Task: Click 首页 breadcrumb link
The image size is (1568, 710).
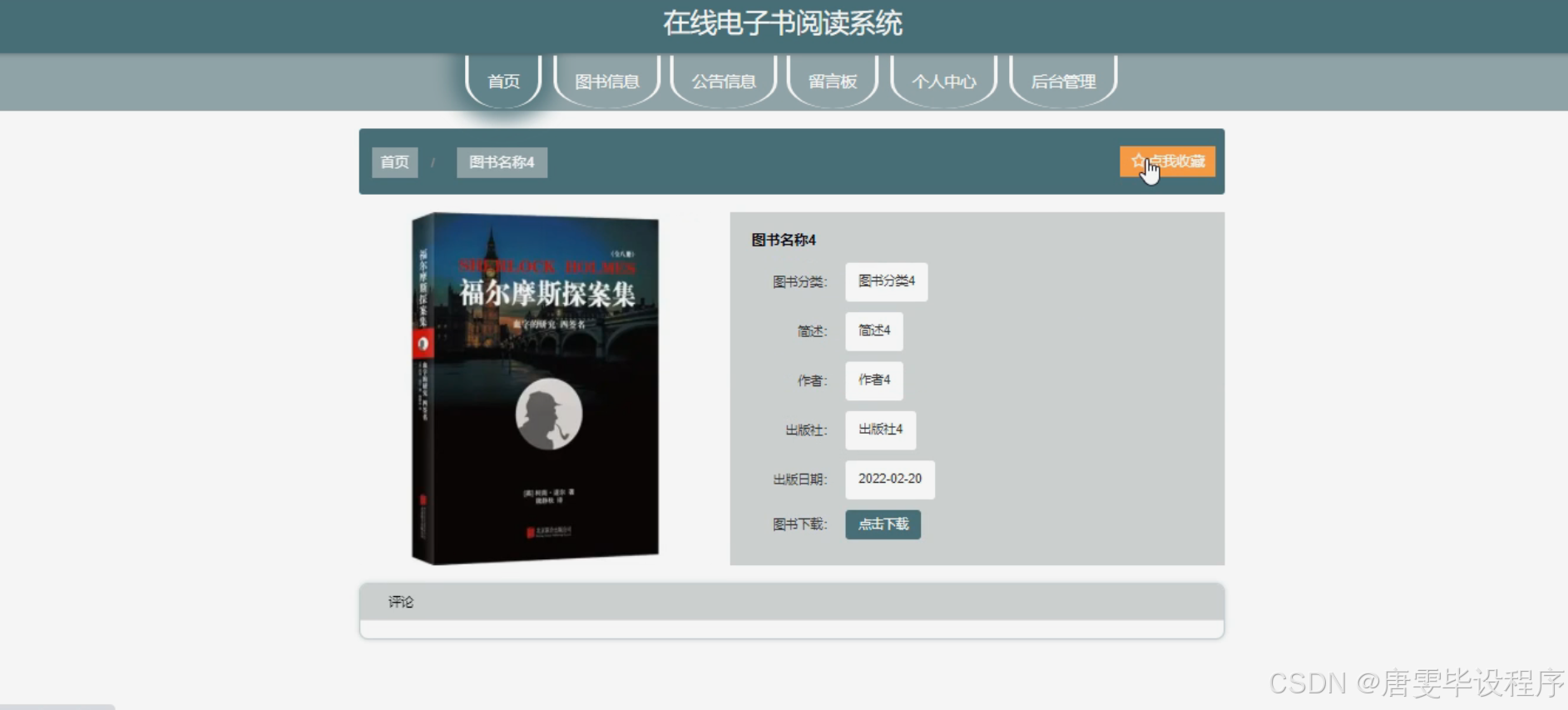Action: 394,162
